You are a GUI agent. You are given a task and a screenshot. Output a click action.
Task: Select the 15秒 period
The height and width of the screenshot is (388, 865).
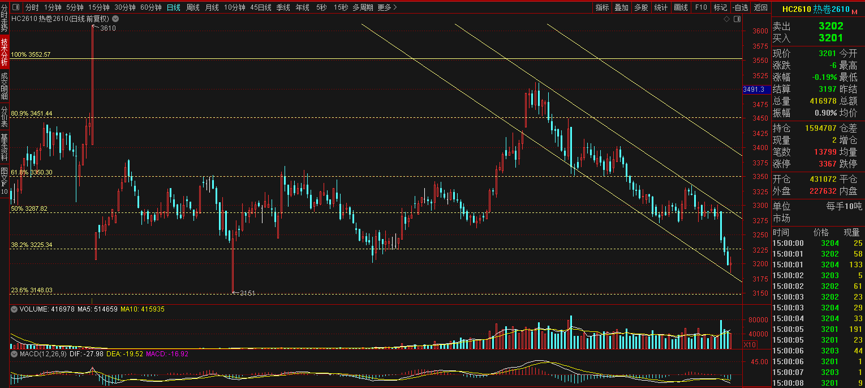coord(340,8)
